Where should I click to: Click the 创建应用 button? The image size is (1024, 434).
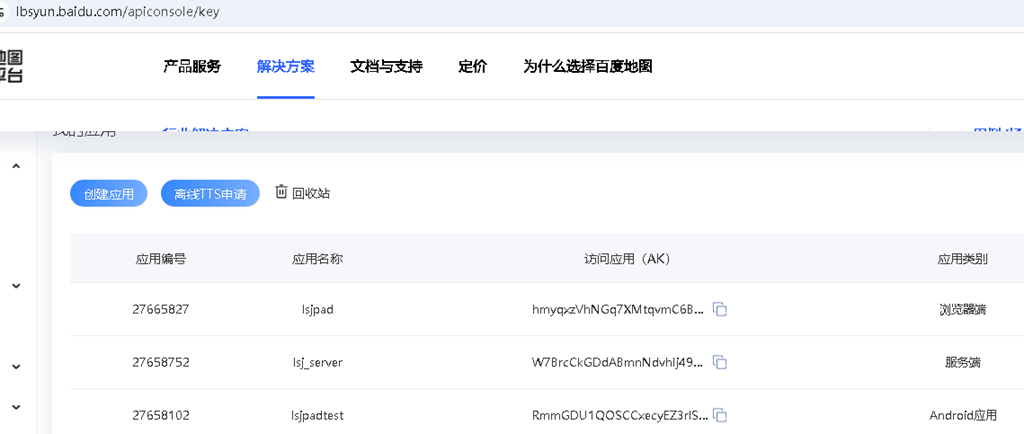pyautogui.click(x=108, y=194)
